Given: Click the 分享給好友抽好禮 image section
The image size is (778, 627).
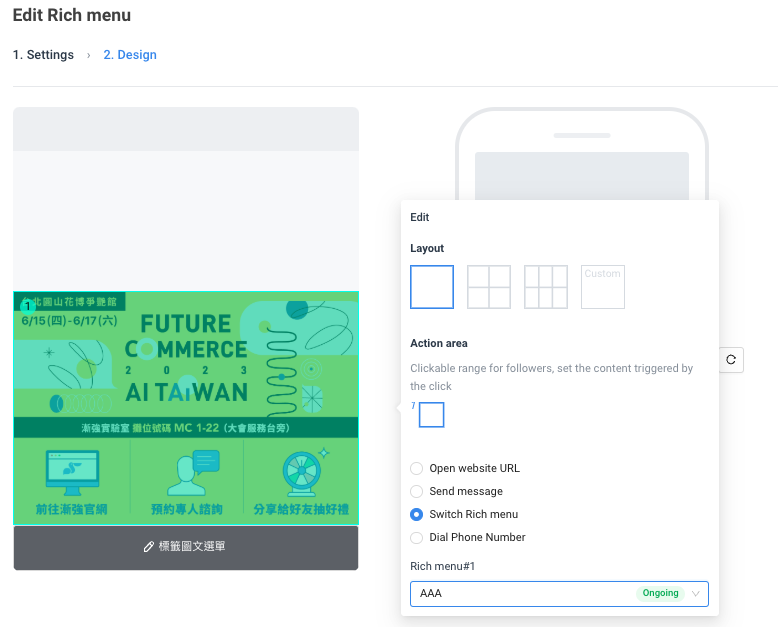Looking at the screenshot, I should tap(301, 481).
